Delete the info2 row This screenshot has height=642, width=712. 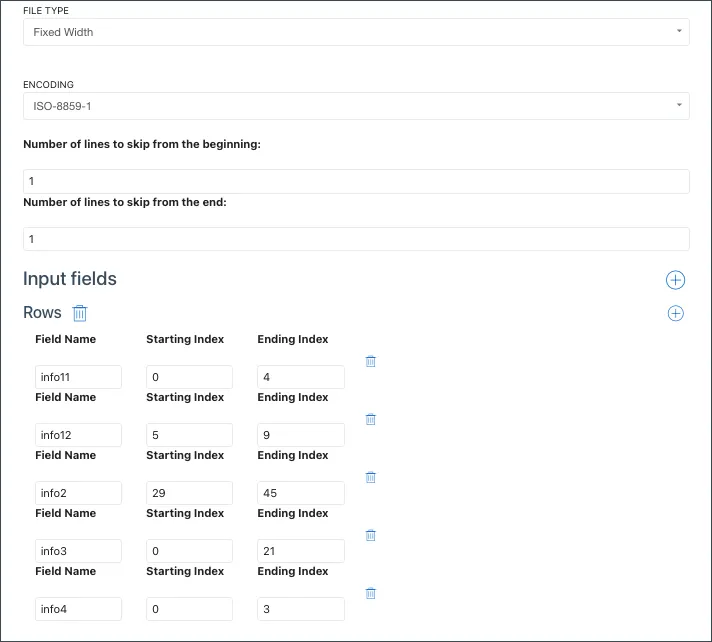pyautogui.click(x=371, y=477)
